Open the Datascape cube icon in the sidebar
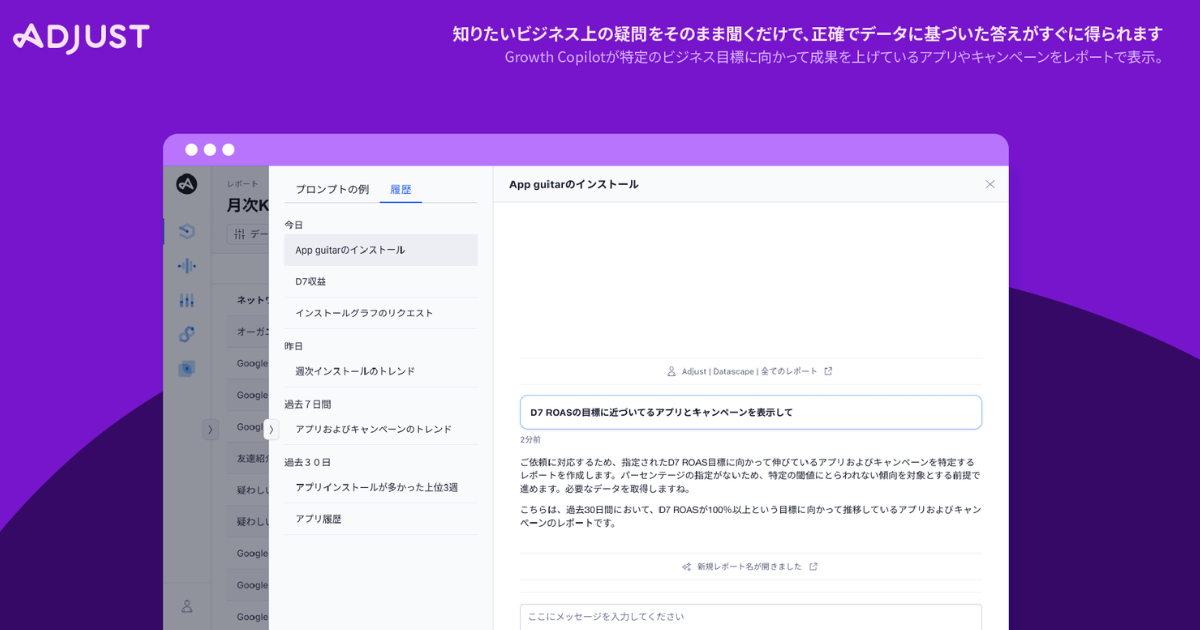 tap(186, 232)
